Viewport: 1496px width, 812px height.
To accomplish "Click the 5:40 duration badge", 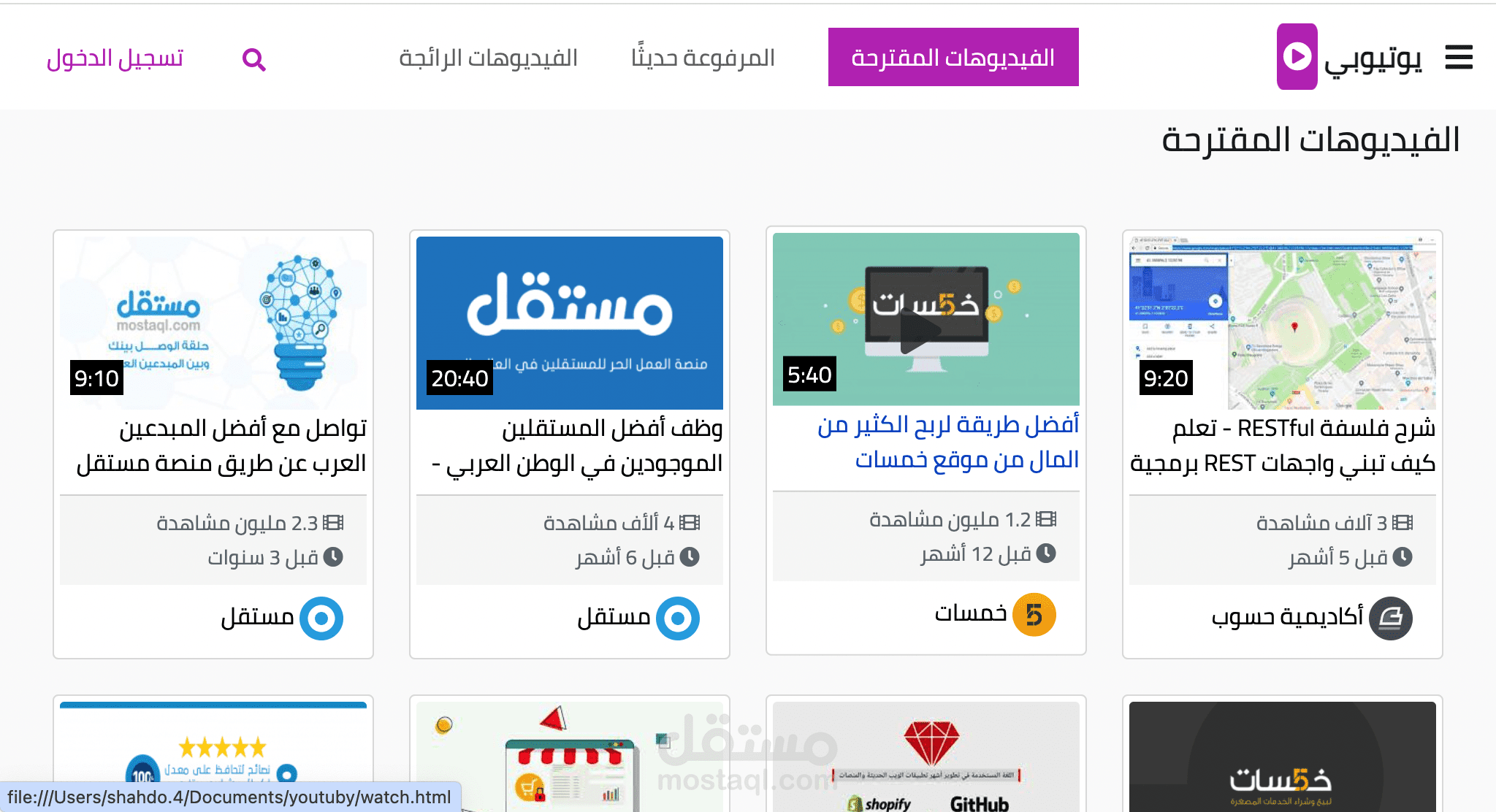I will tap(809, 374).
